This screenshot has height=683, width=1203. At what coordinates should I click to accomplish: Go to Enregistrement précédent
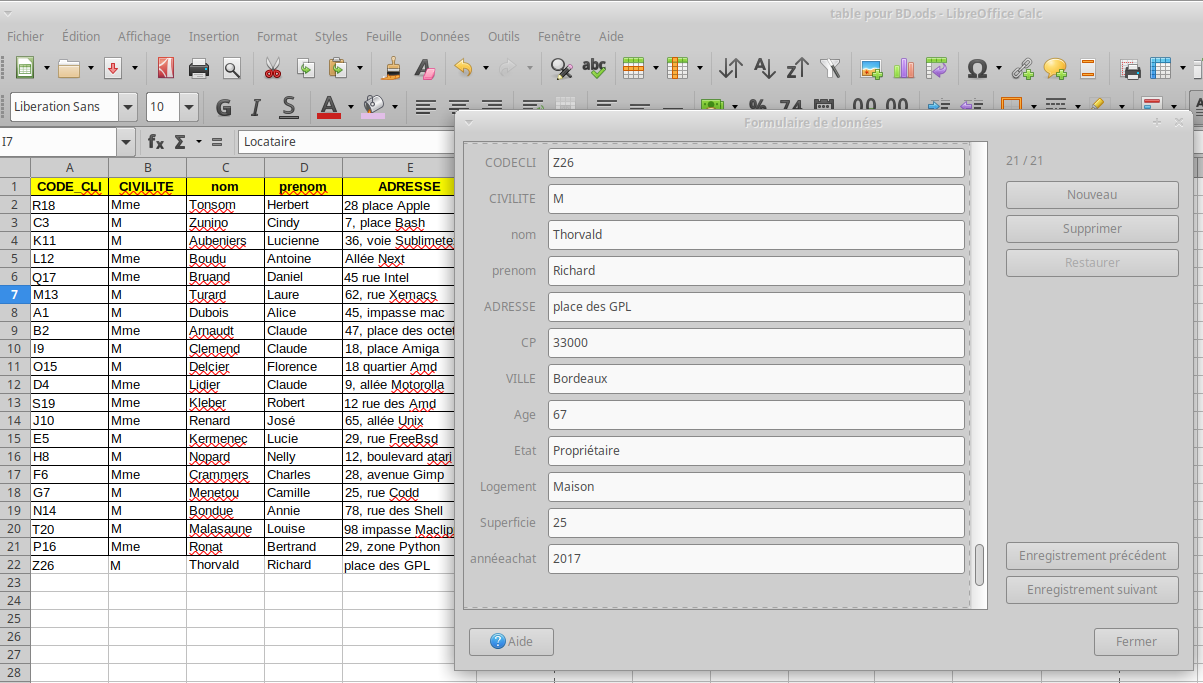tap(1092, 556)
